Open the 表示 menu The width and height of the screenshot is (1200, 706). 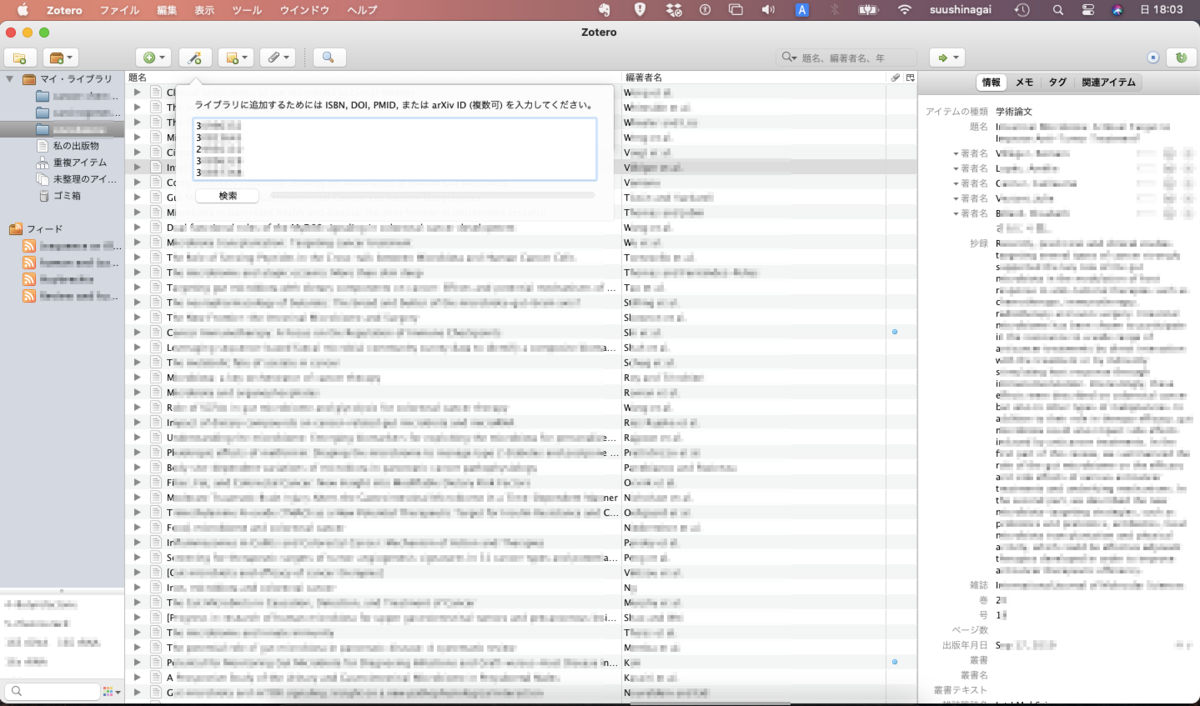coord(204,10)
